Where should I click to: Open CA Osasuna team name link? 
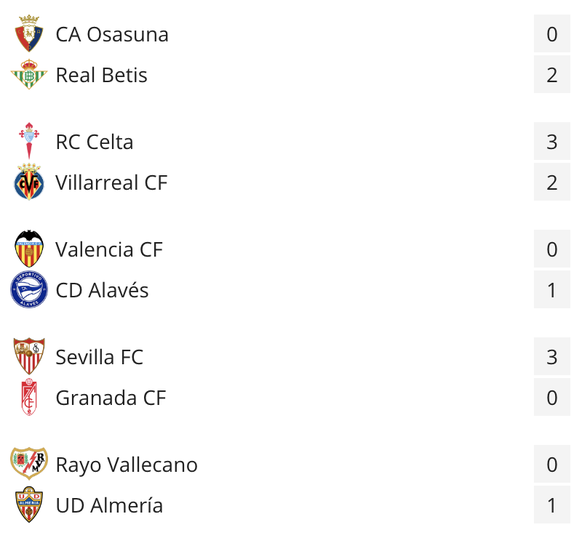[x=112, y=34]
